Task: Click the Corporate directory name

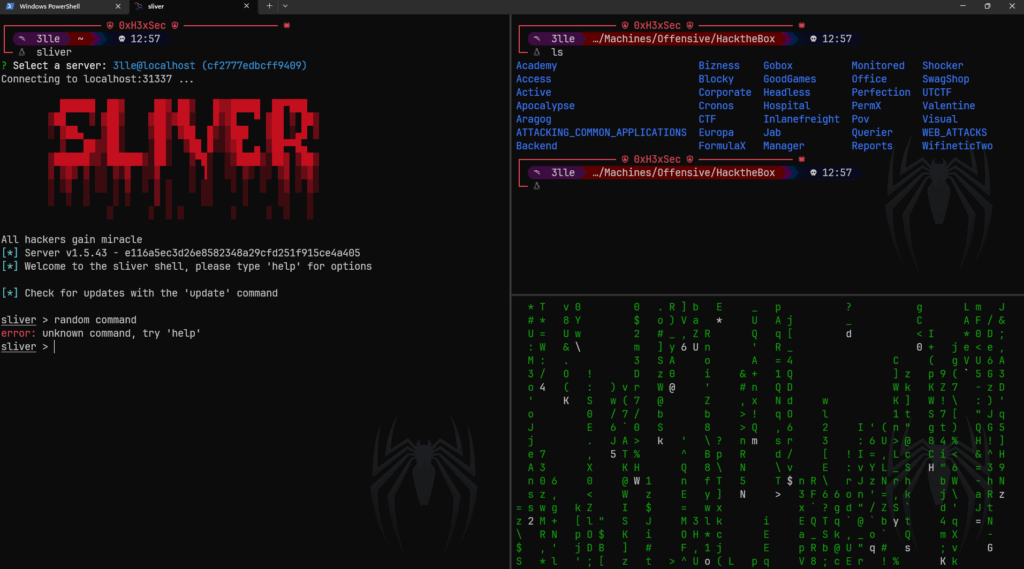Action: pyautogui.click(x=724, y=92)
